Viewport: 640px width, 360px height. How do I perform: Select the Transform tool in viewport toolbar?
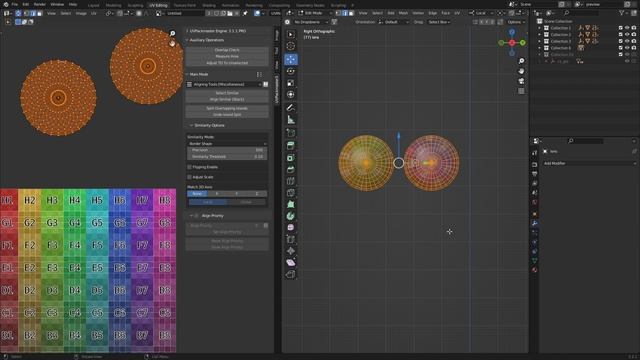[x=291, y=95]
